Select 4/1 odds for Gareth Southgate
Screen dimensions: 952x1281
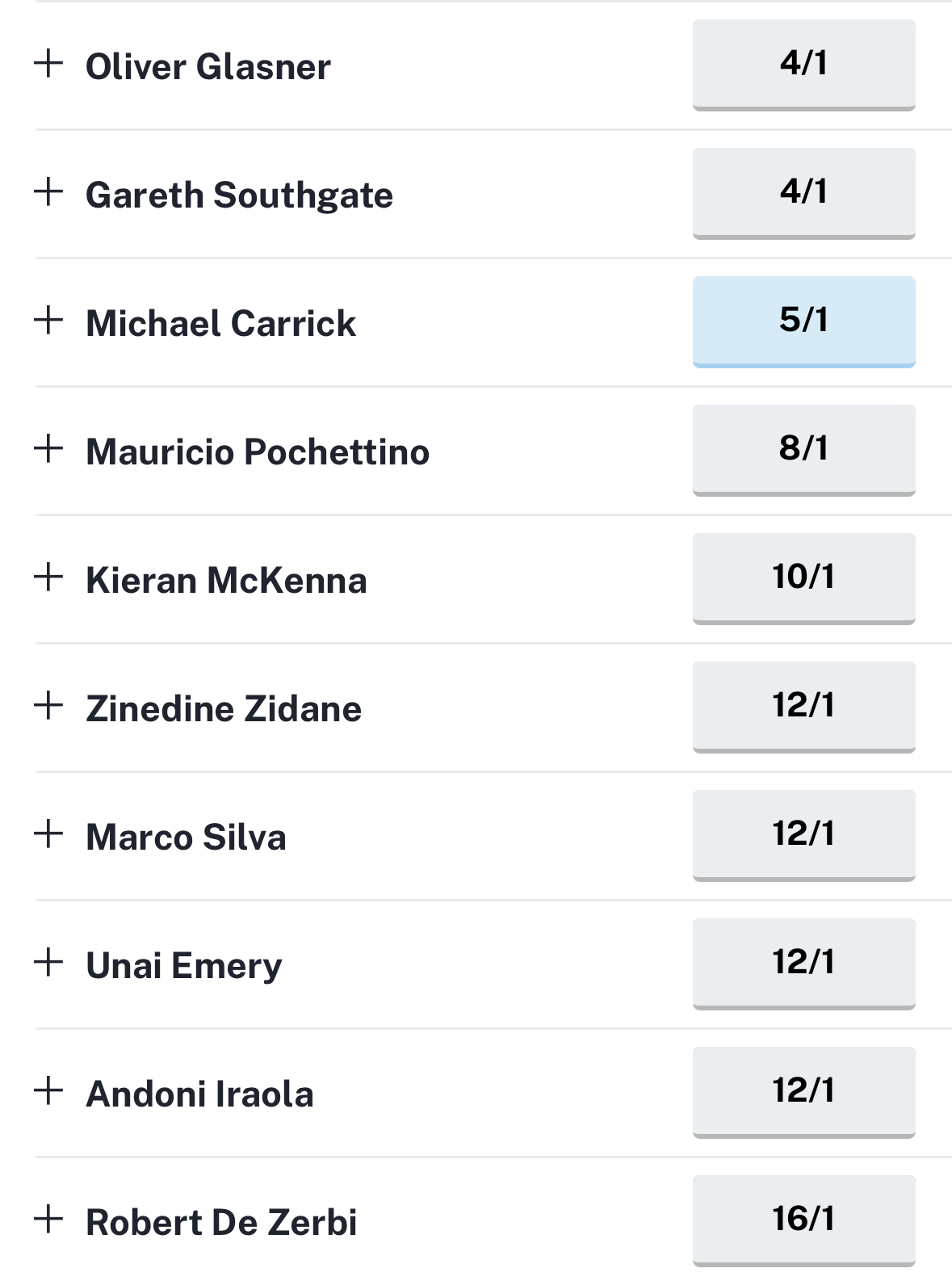[x=803, y=193]
